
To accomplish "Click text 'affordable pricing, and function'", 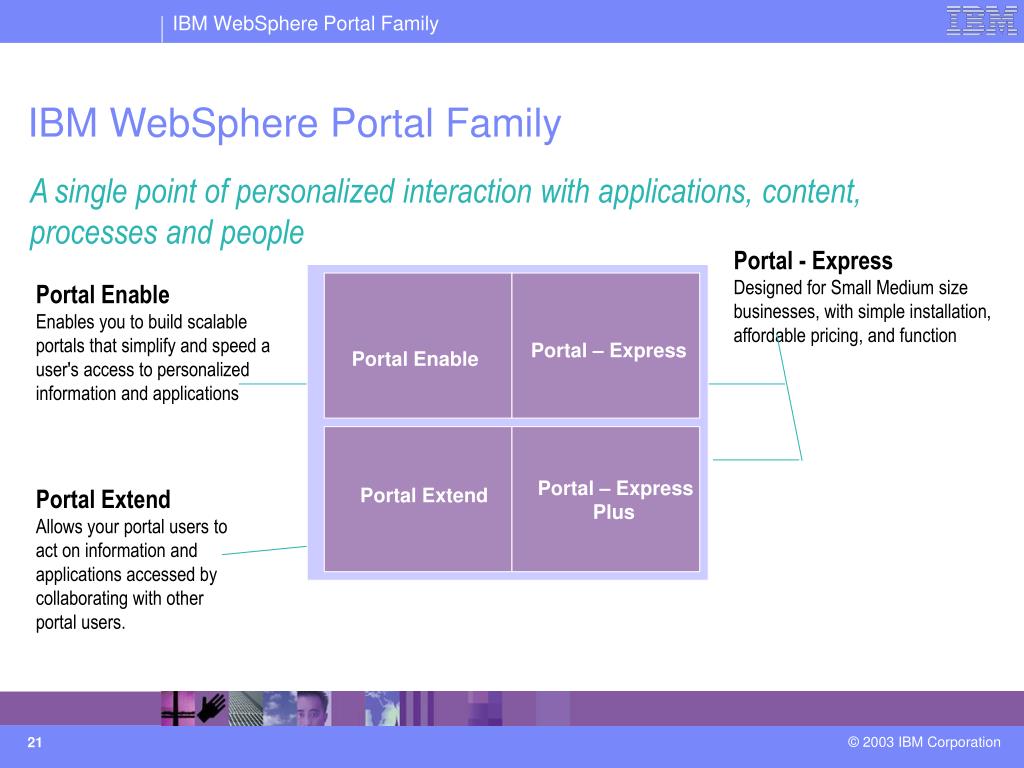I will point(844,336).
